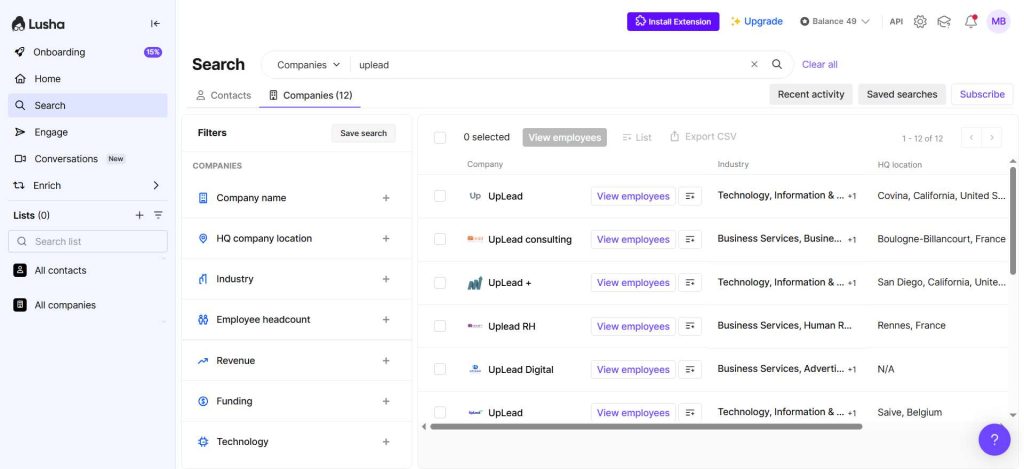Open Conversations in sidebar
Viewport: 1024px width, 469px height.
(88, 159)
